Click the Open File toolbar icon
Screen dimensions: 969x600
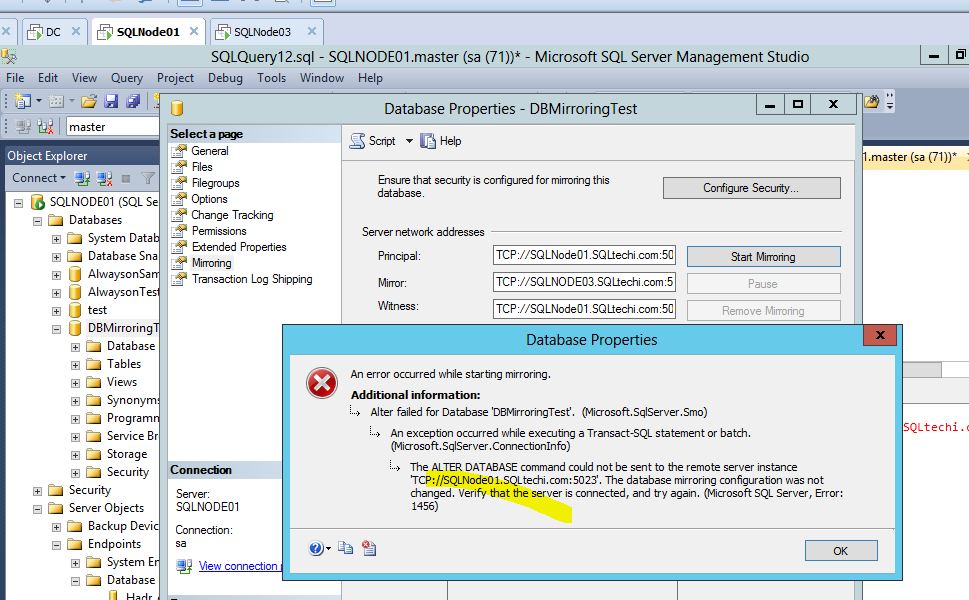88,102
